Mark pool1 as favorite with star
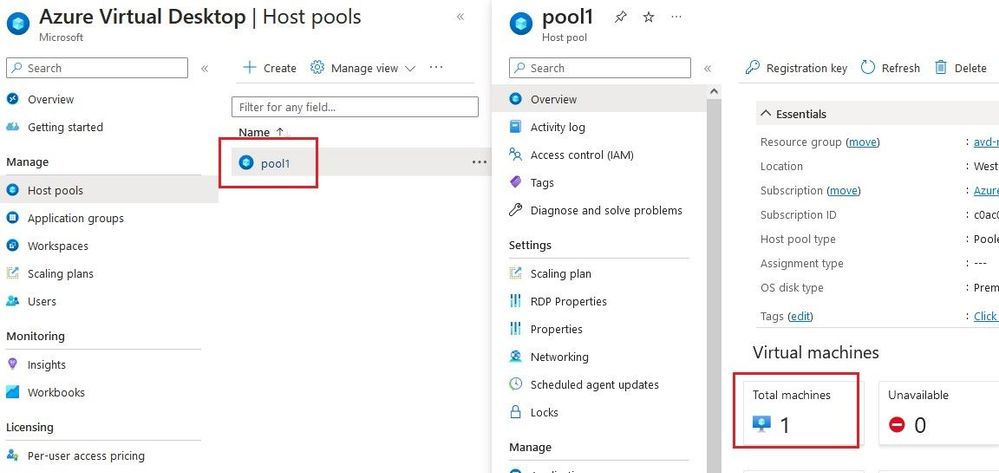 point(649,17)
